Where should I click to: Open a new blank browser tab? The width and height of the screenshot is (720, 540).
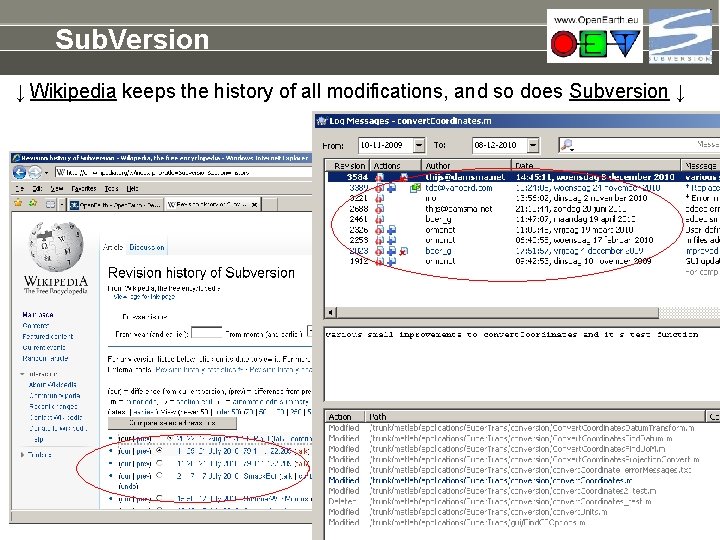270,205
